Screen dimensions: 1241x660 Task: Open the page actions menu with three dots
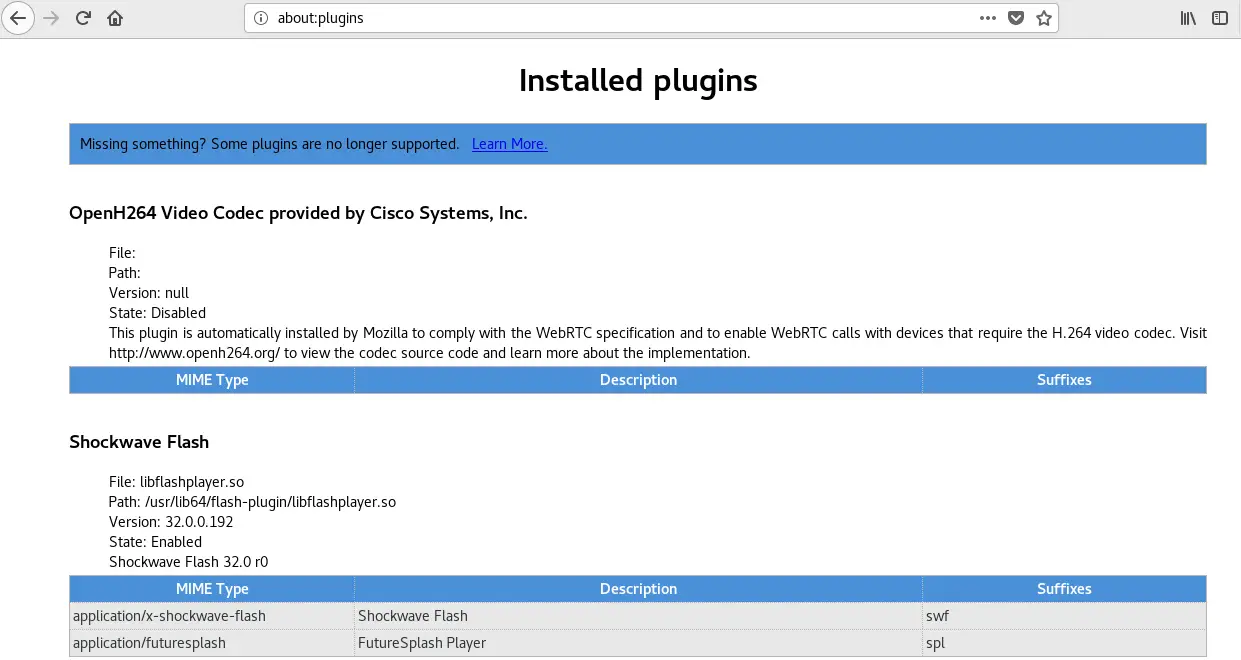click(987, 17)
